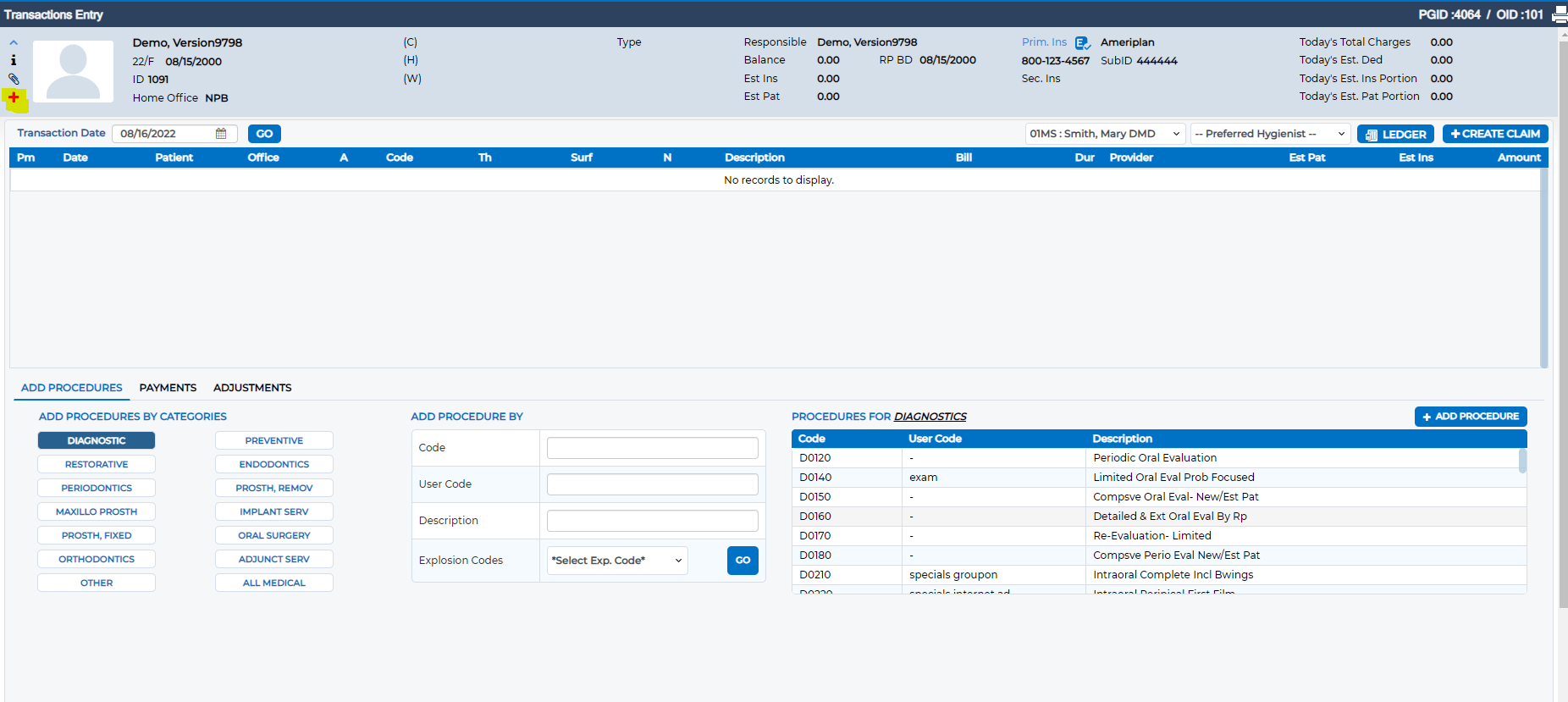The height and width of the screenshot is (702, 1568).
Task: Switch to the Payments tab
Action: (x=168, y=388)
